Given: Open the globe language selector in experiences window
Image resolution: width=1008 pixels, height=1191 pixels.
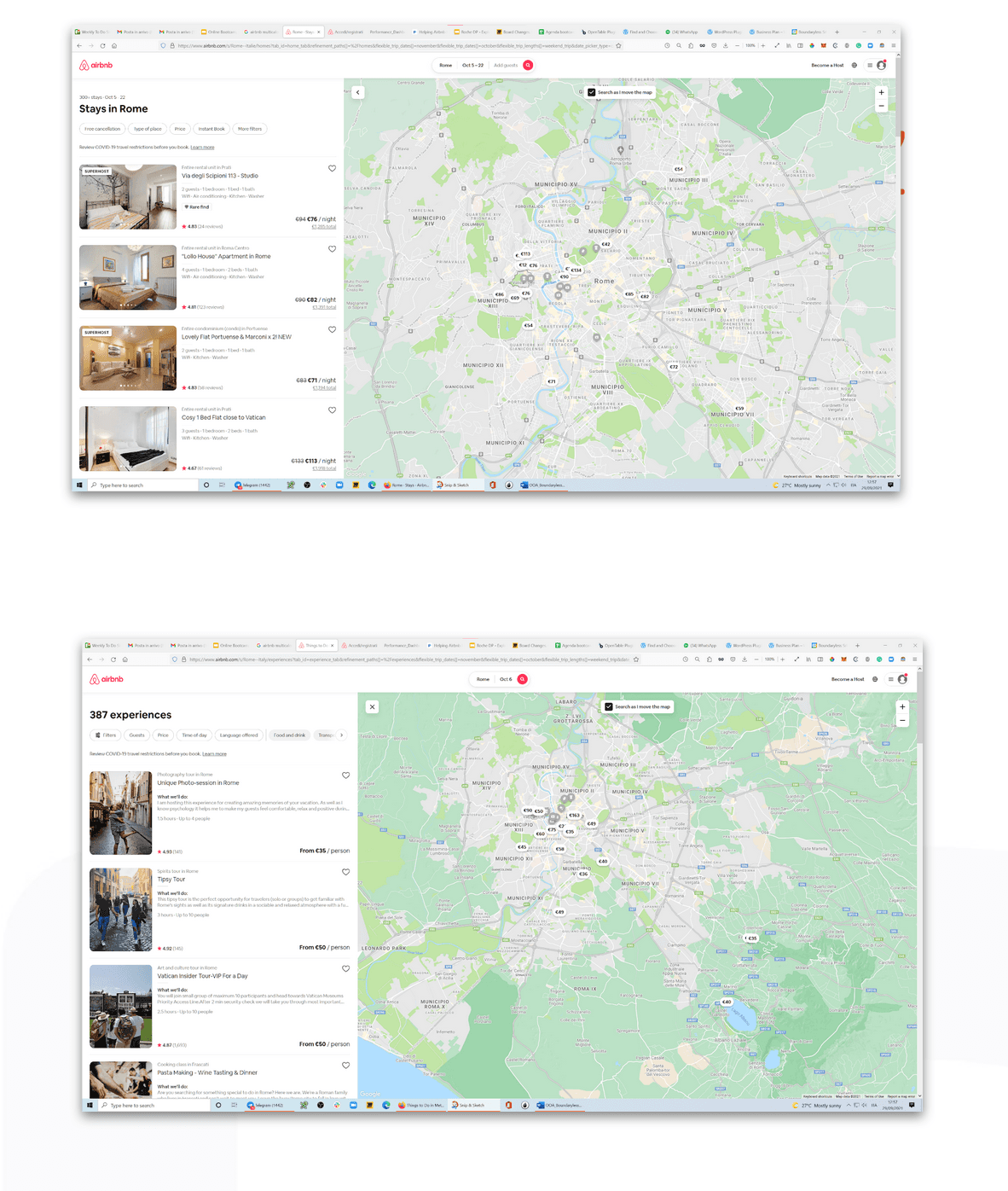Looking at the screenshot, I should click(x=875, y=679).
